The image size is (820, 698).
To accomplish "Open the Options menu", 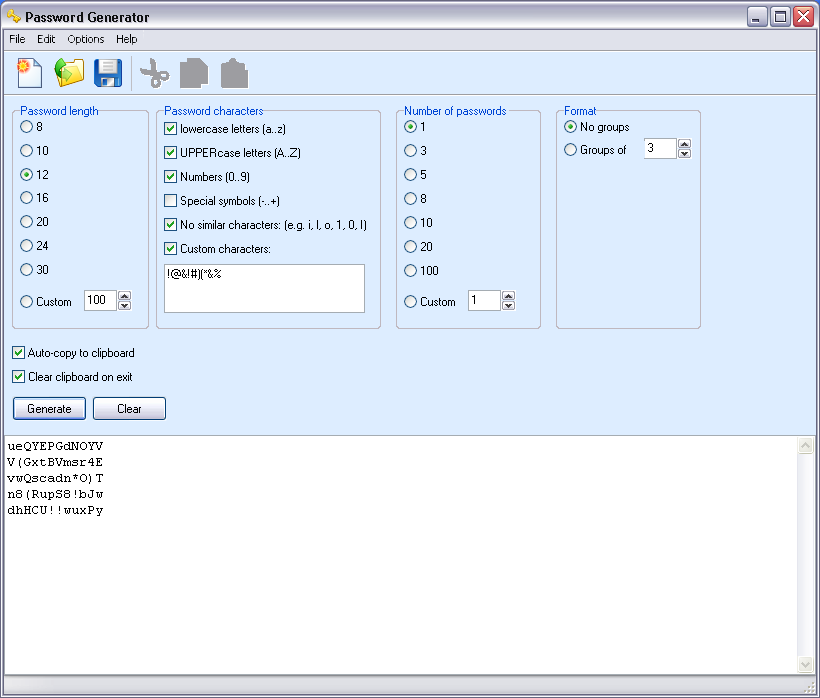I will tap(86, 39).
